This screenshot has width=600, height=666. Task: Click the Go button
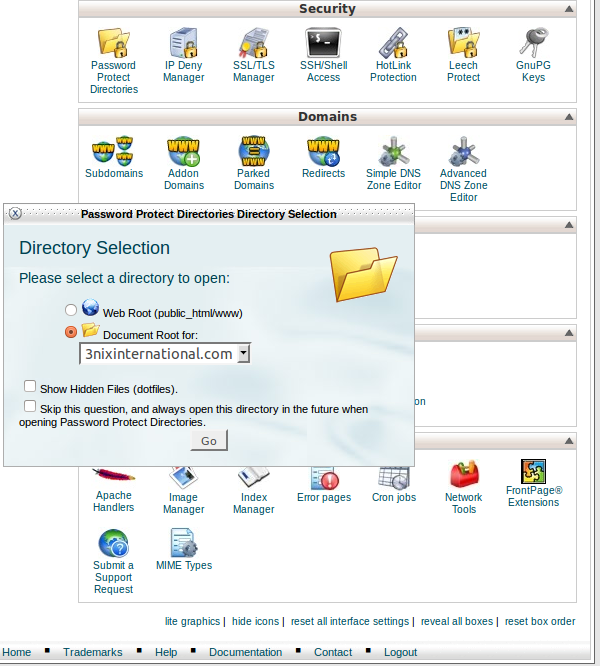209,440
